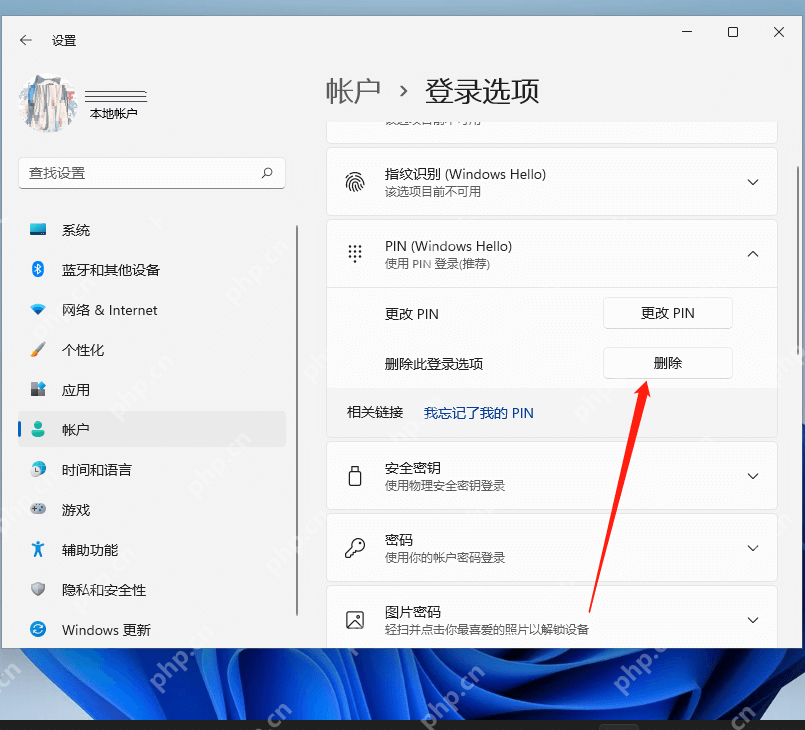Click the shield icon for 隐私和安全性

38,589
